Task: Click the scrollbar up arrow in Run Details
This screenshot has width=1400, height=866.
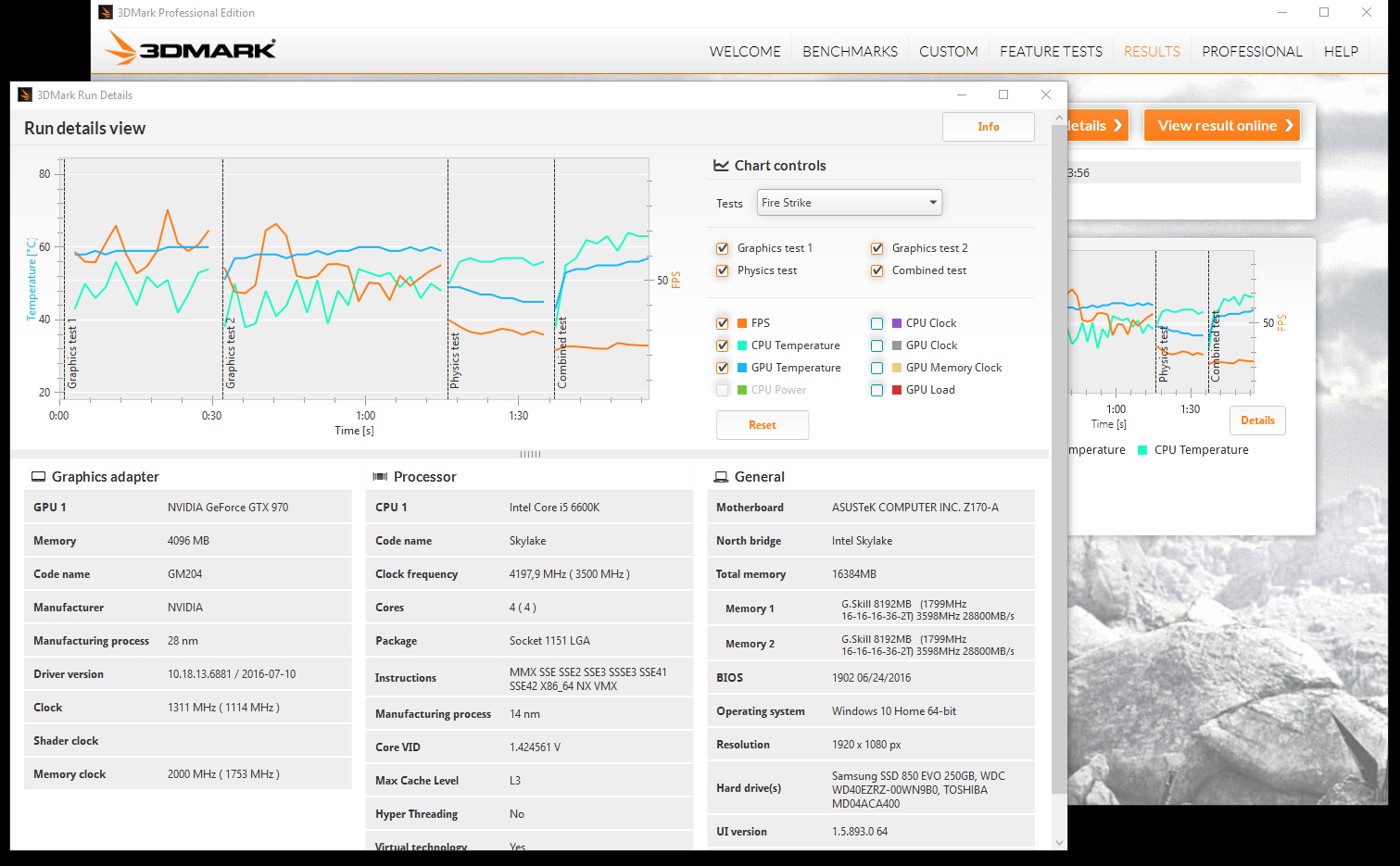Action: coord(1059,118)
